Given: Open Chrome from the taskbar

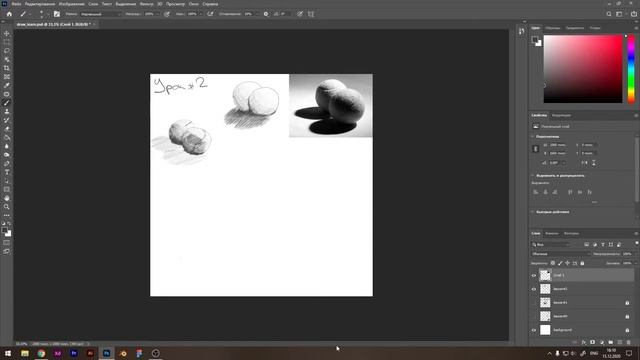Looking at the screenshot, I should click(41, 353).
